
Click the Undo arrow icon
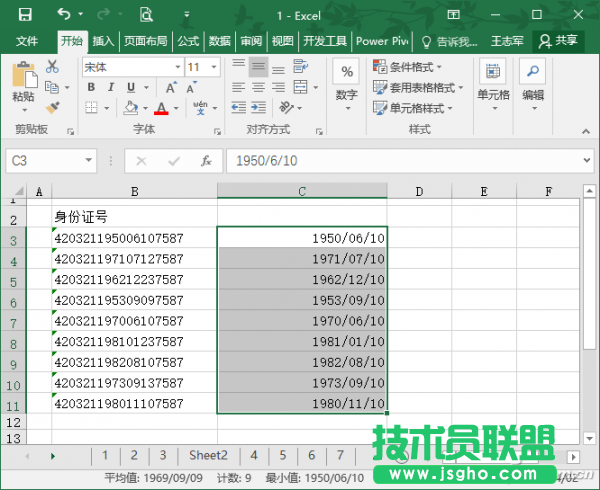[64, 15]
